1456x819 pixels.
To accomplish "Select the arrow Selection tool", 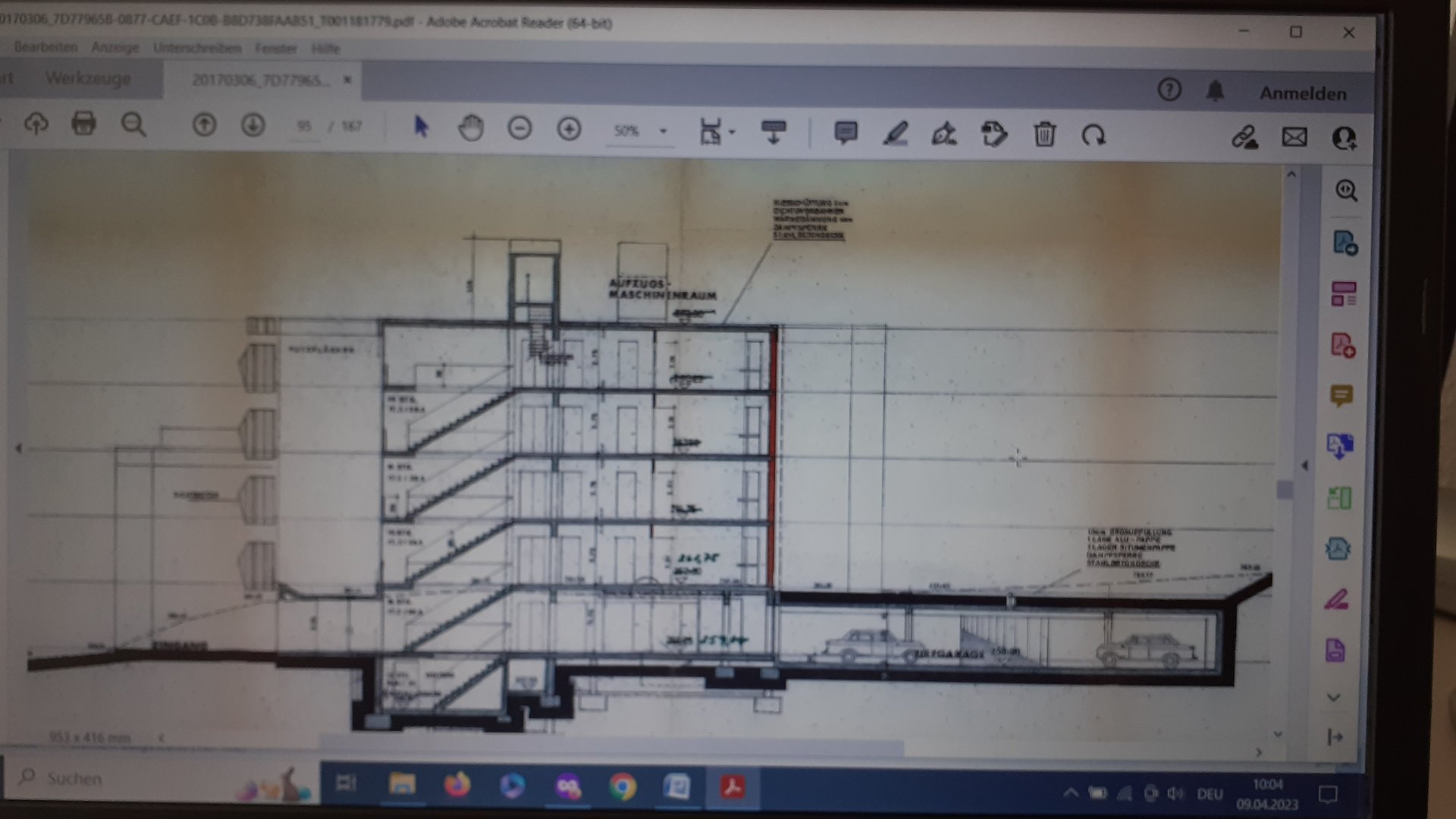I will [x=422, y=127].
